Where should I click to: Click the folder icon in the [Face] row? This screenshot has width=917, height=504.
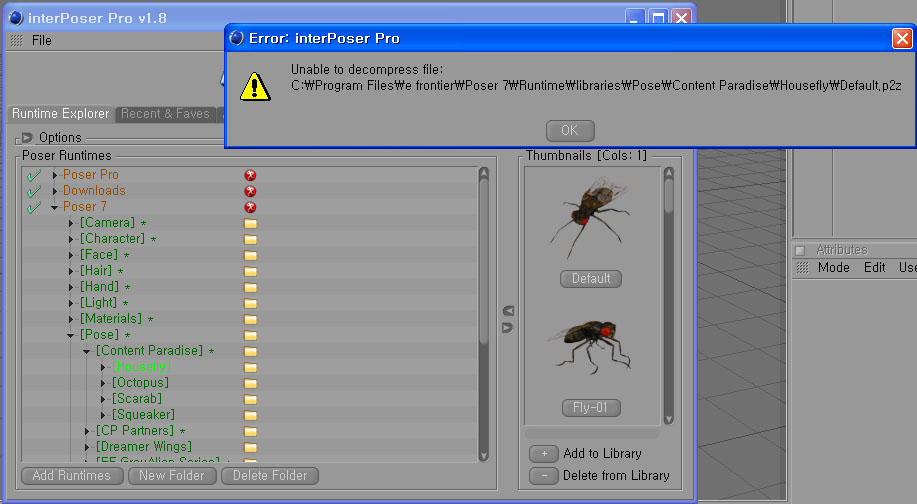(x=250, y=255)
